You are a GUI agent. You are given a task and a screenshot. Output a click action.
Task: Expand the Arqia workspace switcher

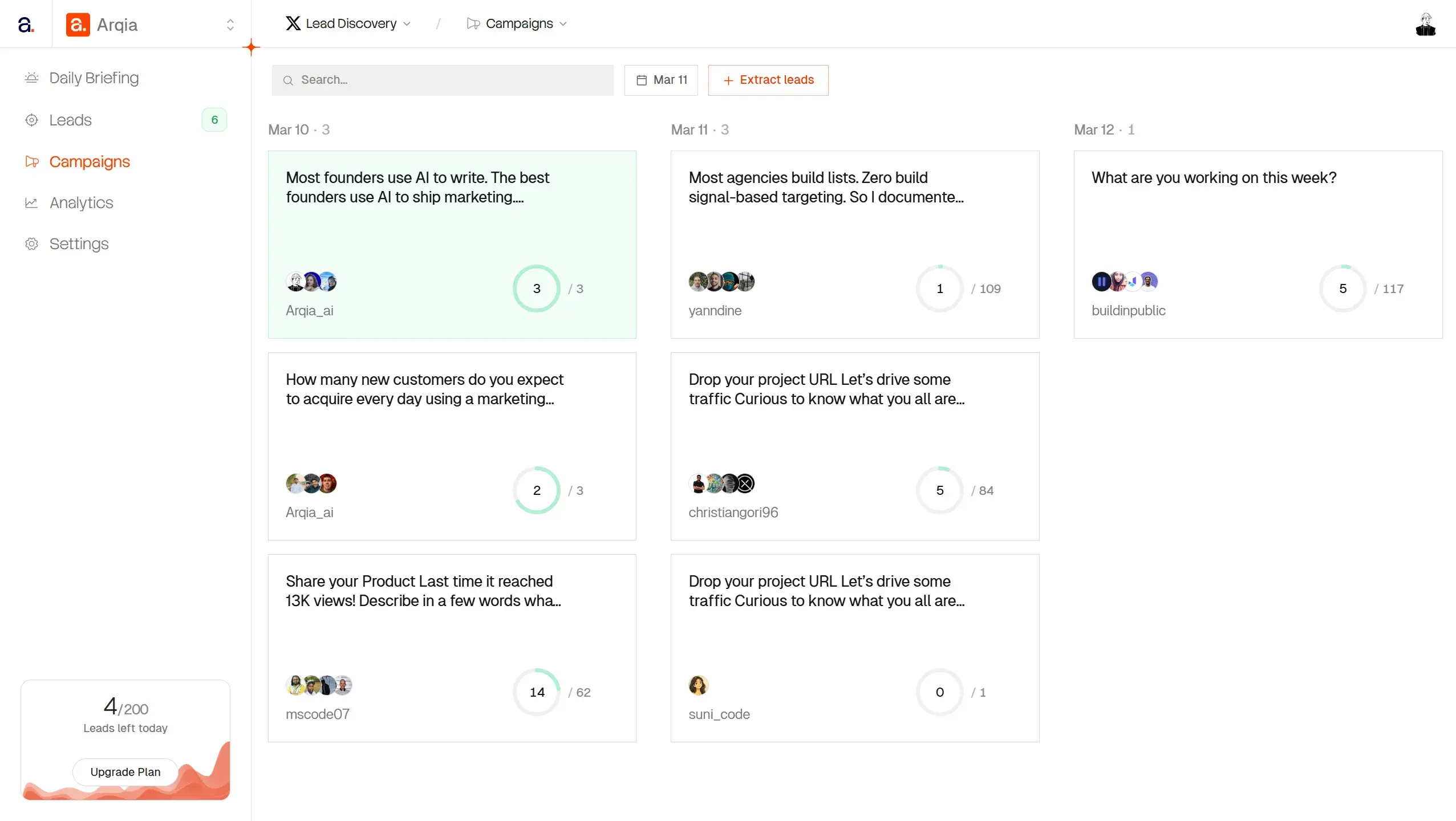point(230,25)
